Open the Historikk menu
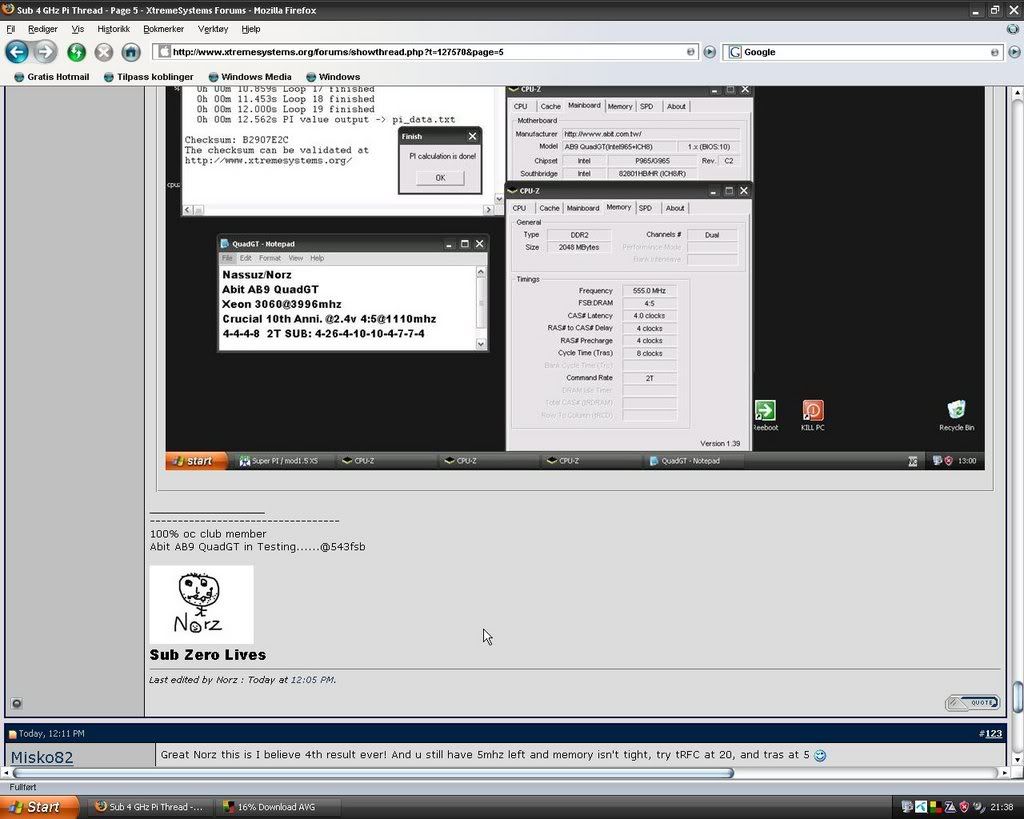This screenshot has width=1024, height=819. click(114, 29)
